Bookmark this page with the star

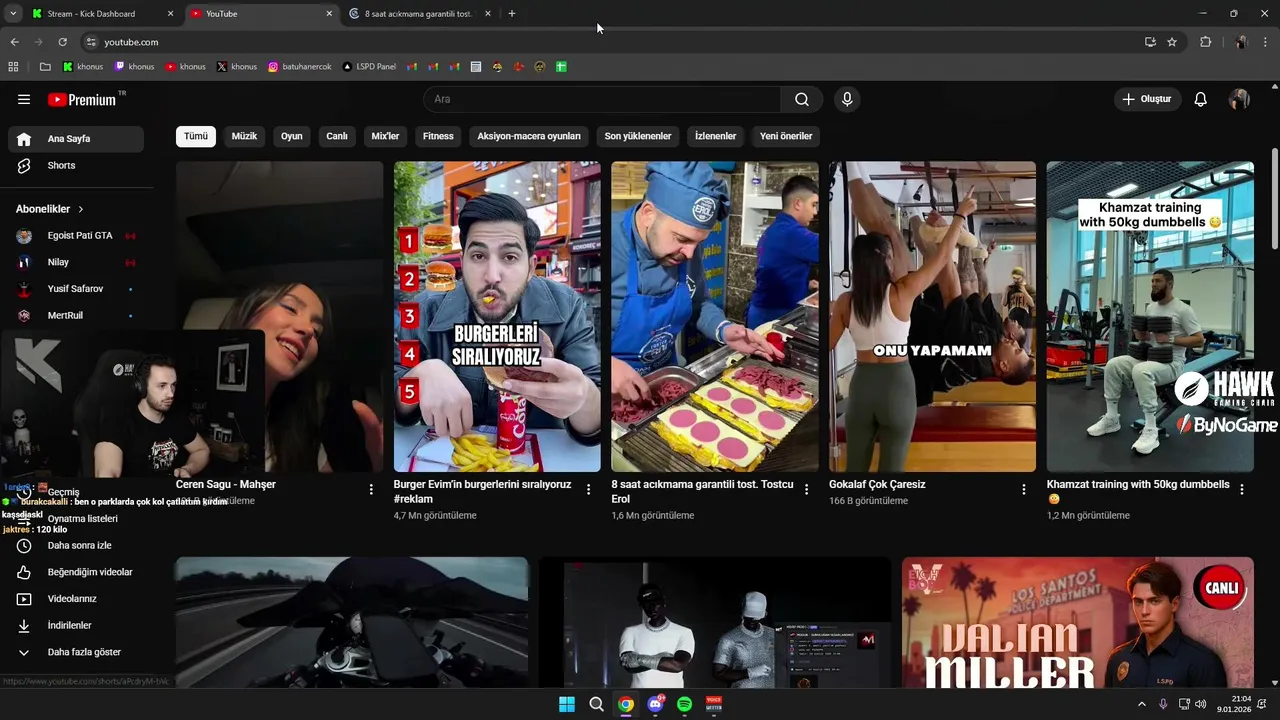click(1172, 42)
